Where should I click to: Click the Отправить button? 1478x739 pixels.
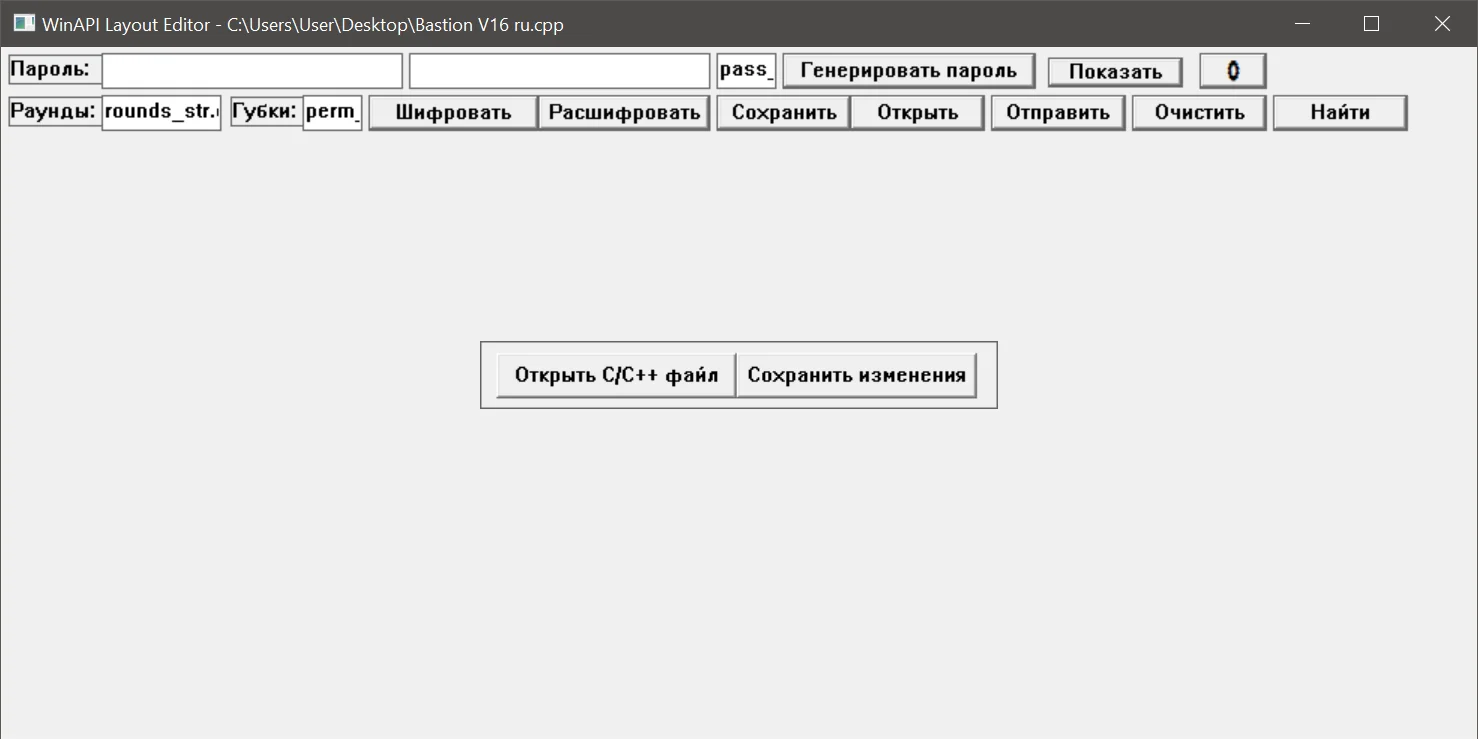coord(1058,112)
